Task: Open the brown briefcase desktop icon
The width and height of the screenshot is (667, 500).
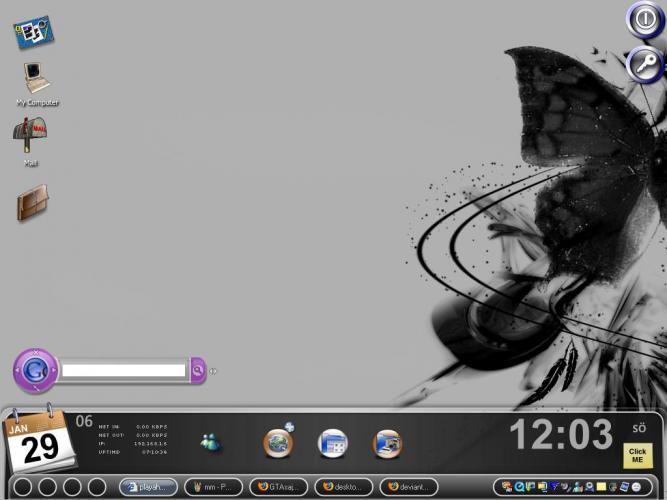Action: 33,203
